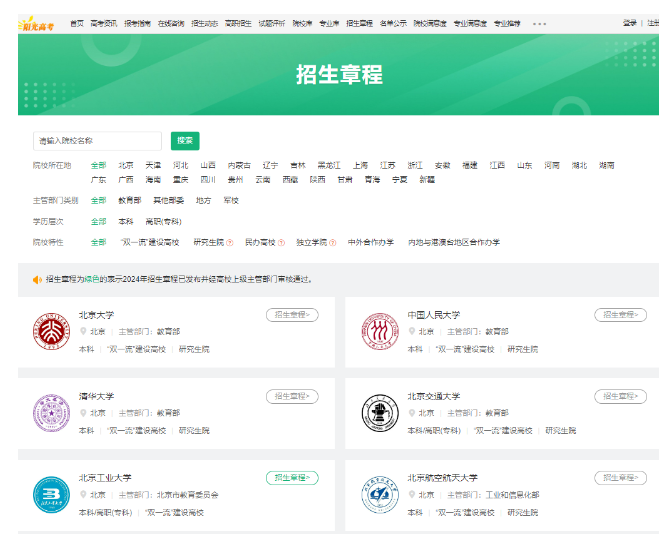Viewport: 667px width, 534px height.
Task: Click the location pin under 北京大学
Action: (83, 331)
